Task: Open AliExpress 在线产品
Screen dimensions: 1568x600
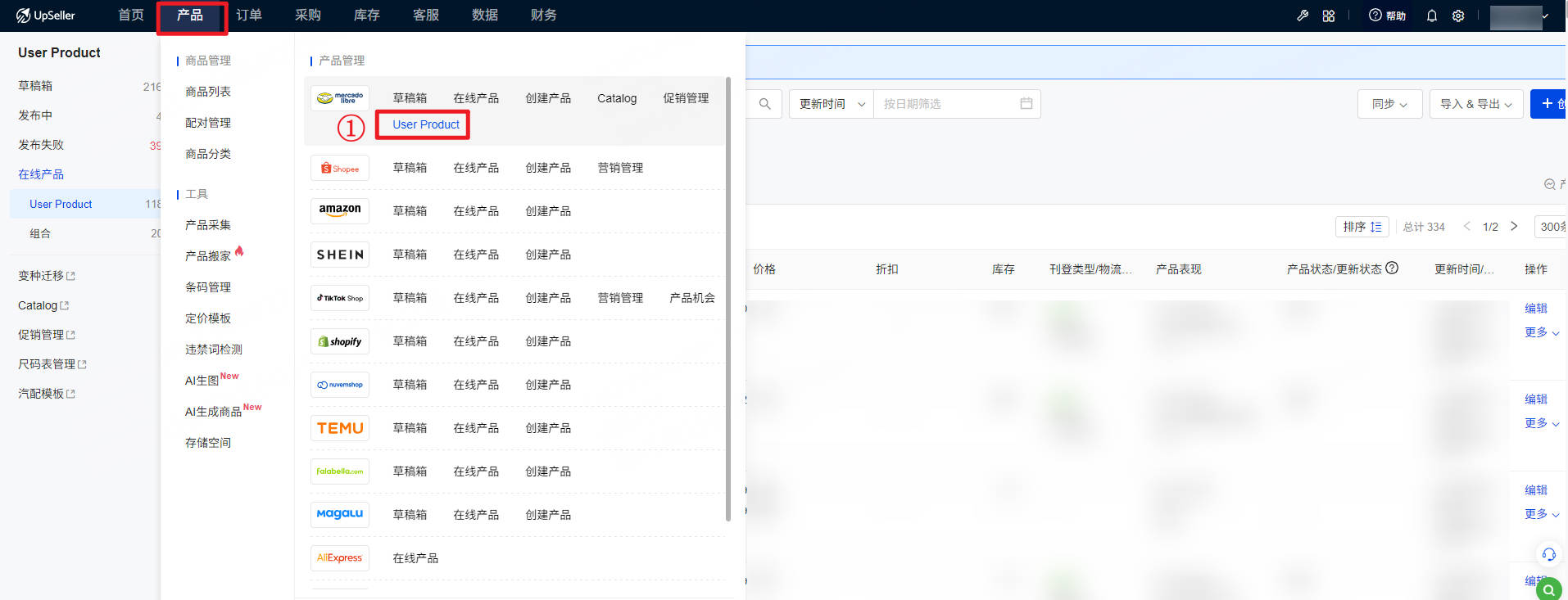Action: click(415, 558)
